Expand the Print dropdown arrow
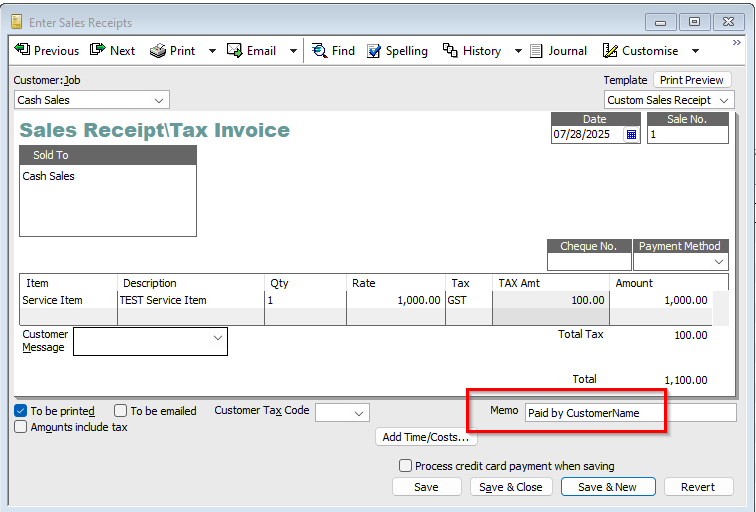This screenshot has height=512, width=756. (x=212, y=51)
